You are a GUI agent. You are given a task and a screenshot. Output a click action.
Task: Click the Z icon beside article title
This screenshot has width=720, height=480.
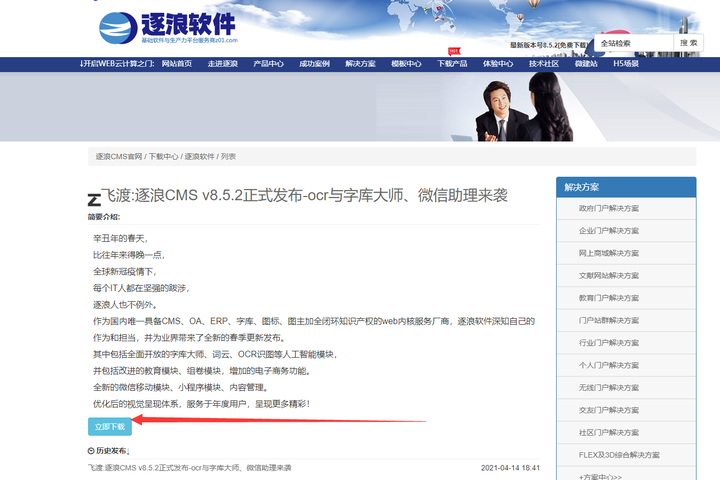[94, 199]
